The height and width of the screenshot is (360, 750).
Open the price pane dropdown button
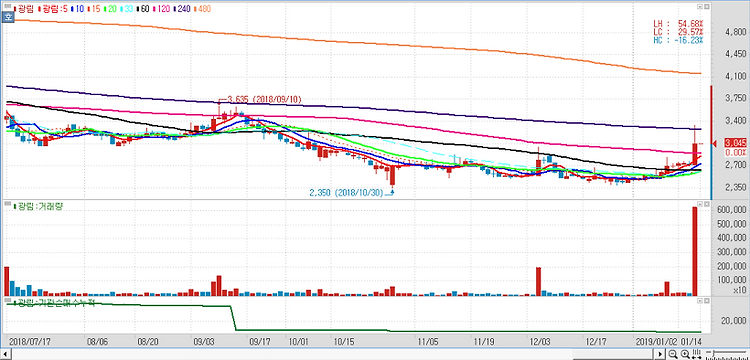point(699,7)
